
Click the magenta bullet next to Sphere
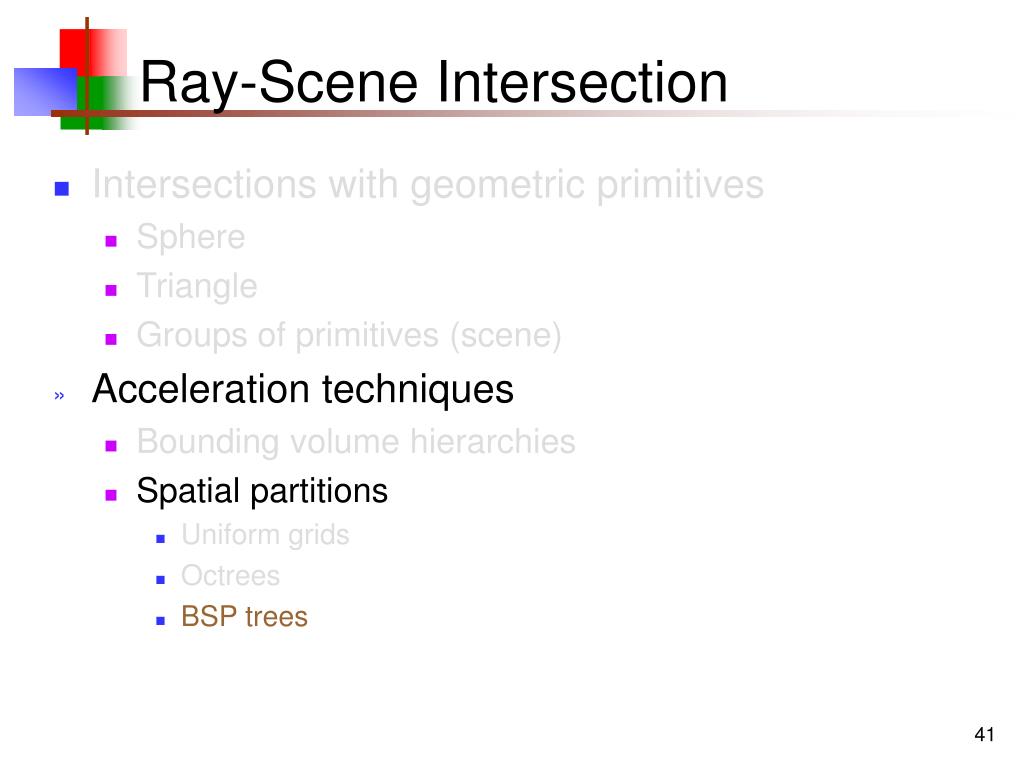[x=111, y=241]
